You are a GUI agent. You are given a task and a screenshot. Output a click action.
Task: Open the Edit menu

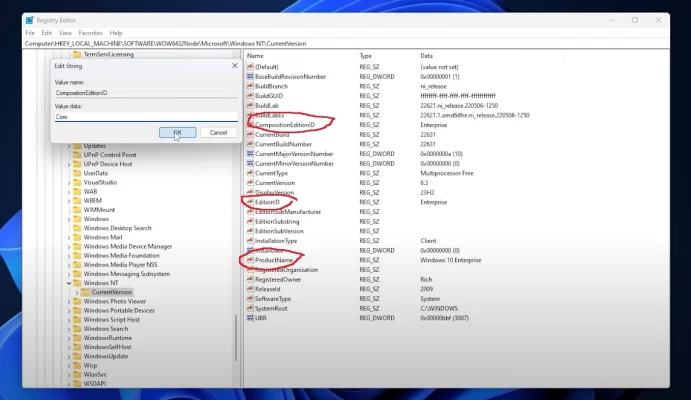[x=44, y=33]
